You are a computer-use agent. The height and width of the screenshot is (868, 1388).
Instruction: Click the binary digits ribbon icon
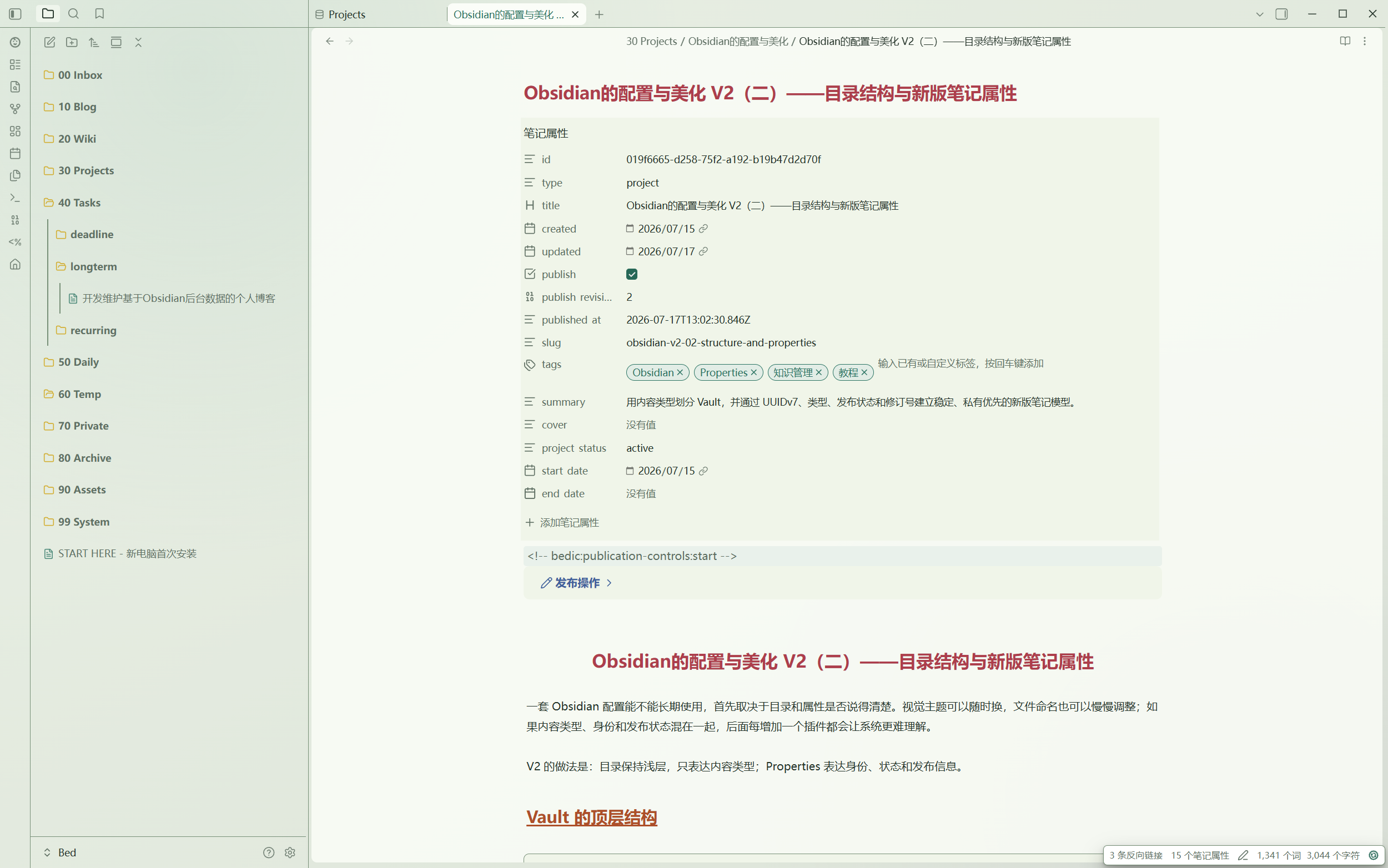point(16,220)
